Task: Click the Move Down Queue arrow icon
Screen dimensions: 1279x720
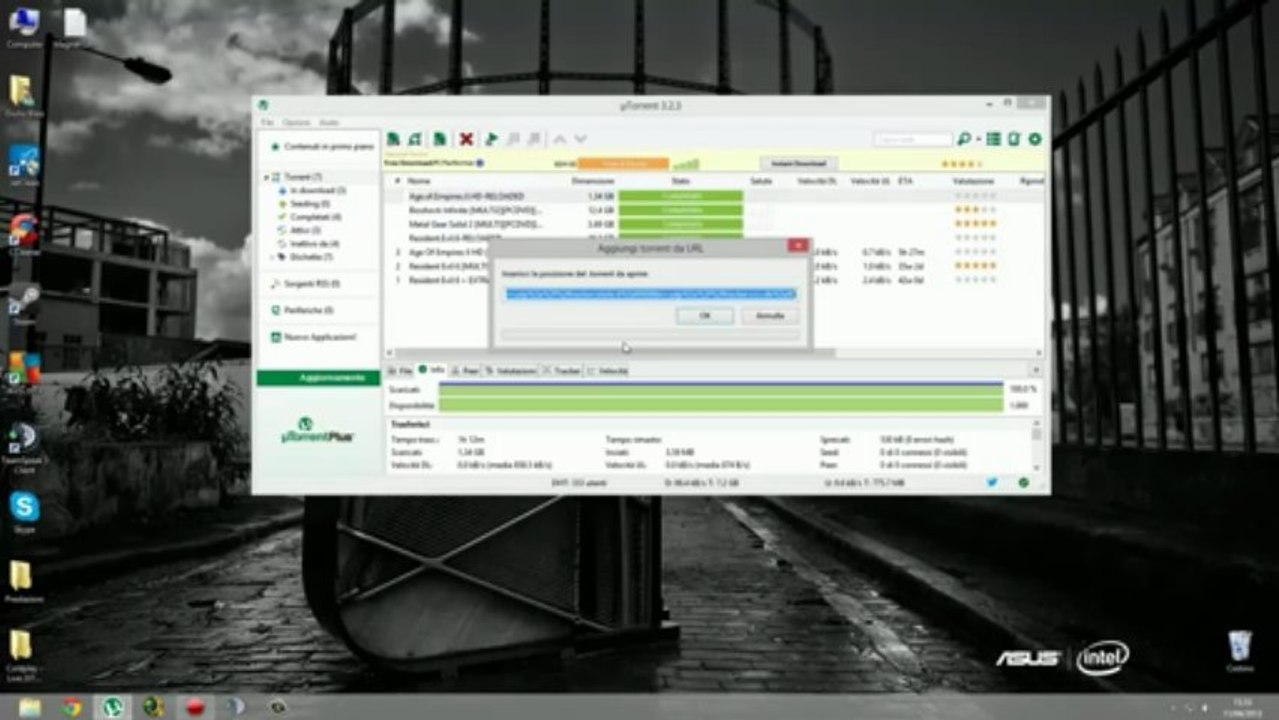Action: (x=580, y=139)
